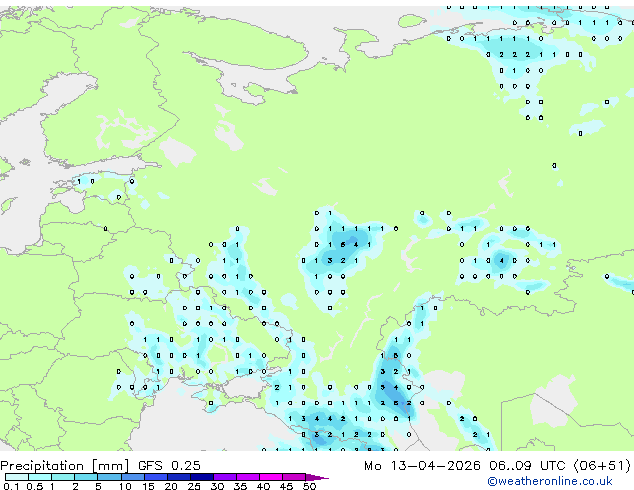This screenshot has width=634, height=490.
Task: Click the 15–20 mm legend color segment
Action: click(x=155, y=477)
